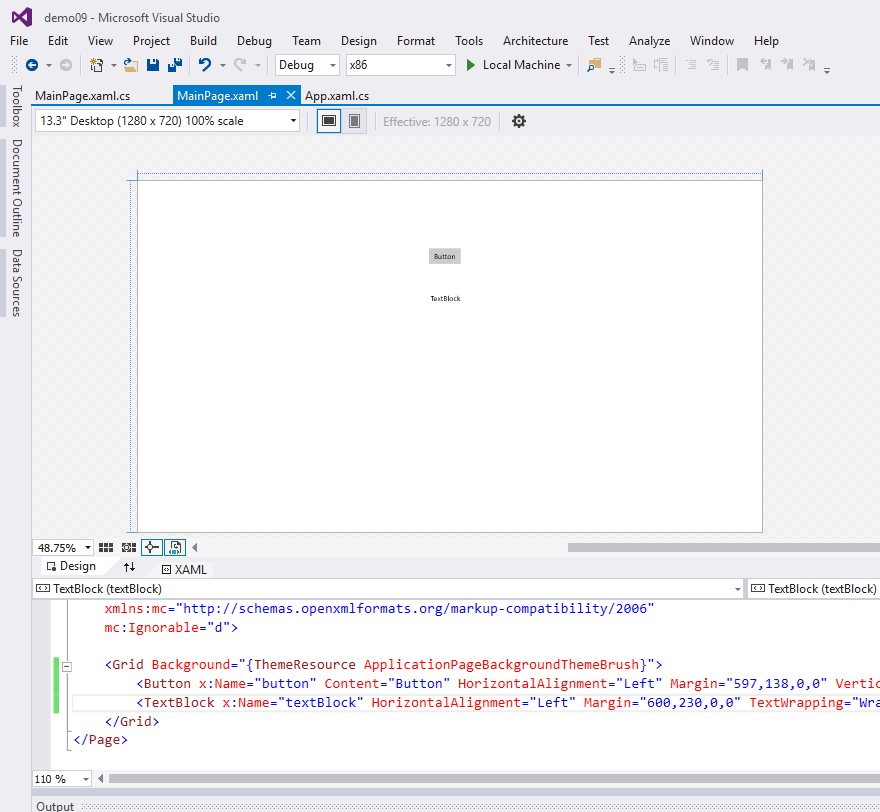This screenshot has height=812, width=880.
Task: Click the Undo icon in toolbar
Action: click(x=204, y=65)
